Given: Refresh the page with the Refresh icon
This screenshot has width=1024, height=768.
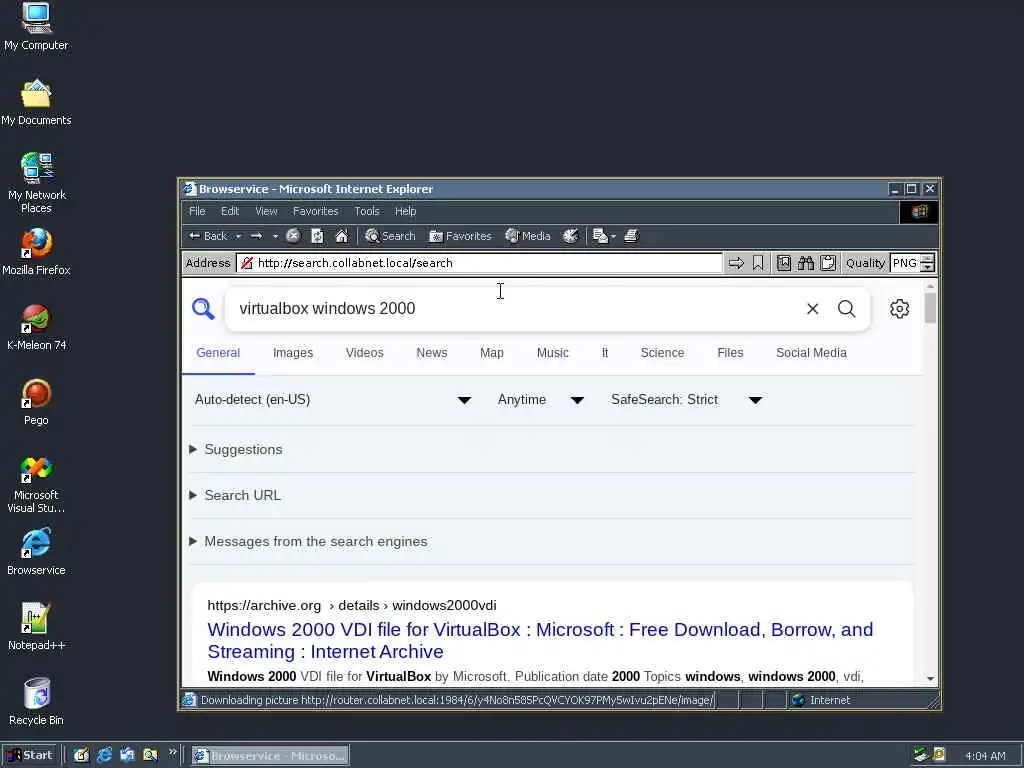Looking at the screenshot, I should [317, 236].
